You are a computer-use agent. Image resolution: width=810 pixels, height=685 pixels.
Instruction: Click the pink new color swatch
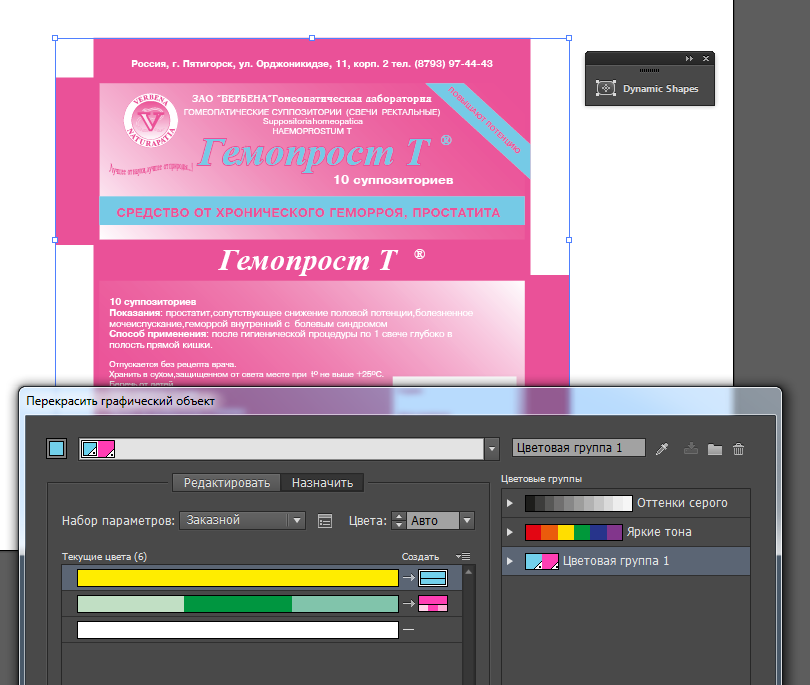(433, 604)
